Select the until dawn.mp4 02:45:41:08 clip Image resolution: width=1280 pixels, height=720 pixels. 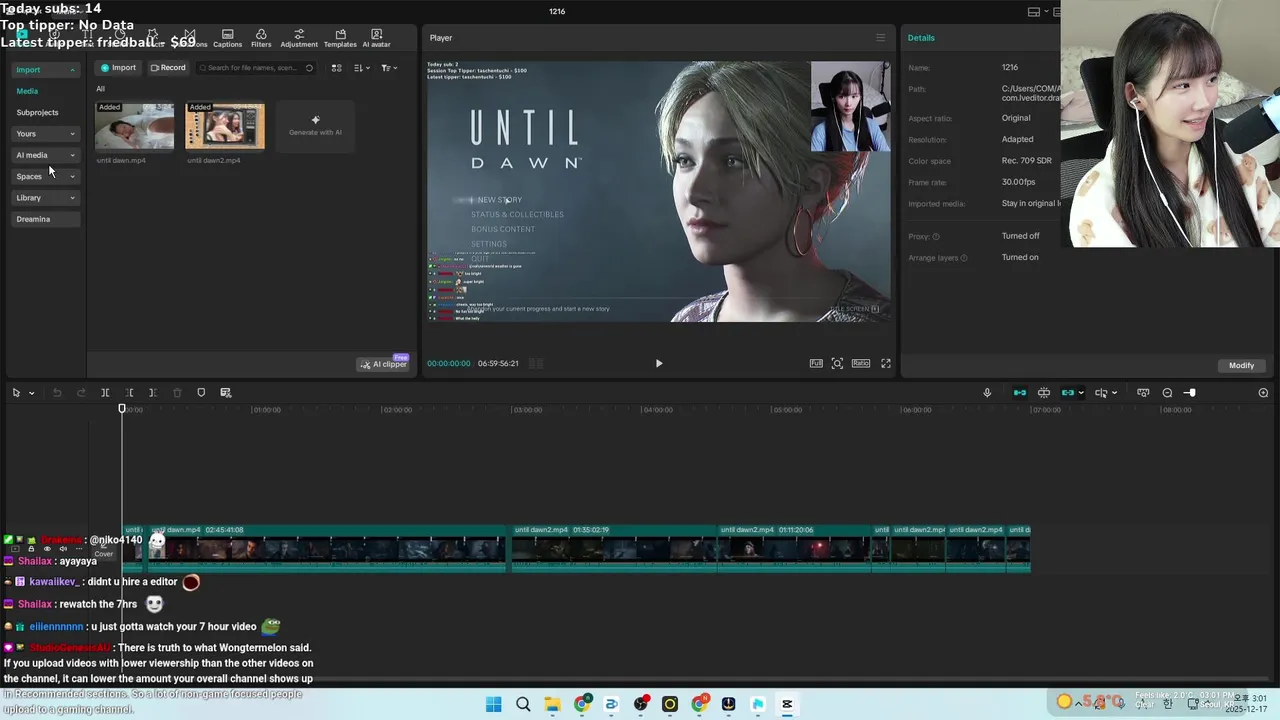pos(327,549)
